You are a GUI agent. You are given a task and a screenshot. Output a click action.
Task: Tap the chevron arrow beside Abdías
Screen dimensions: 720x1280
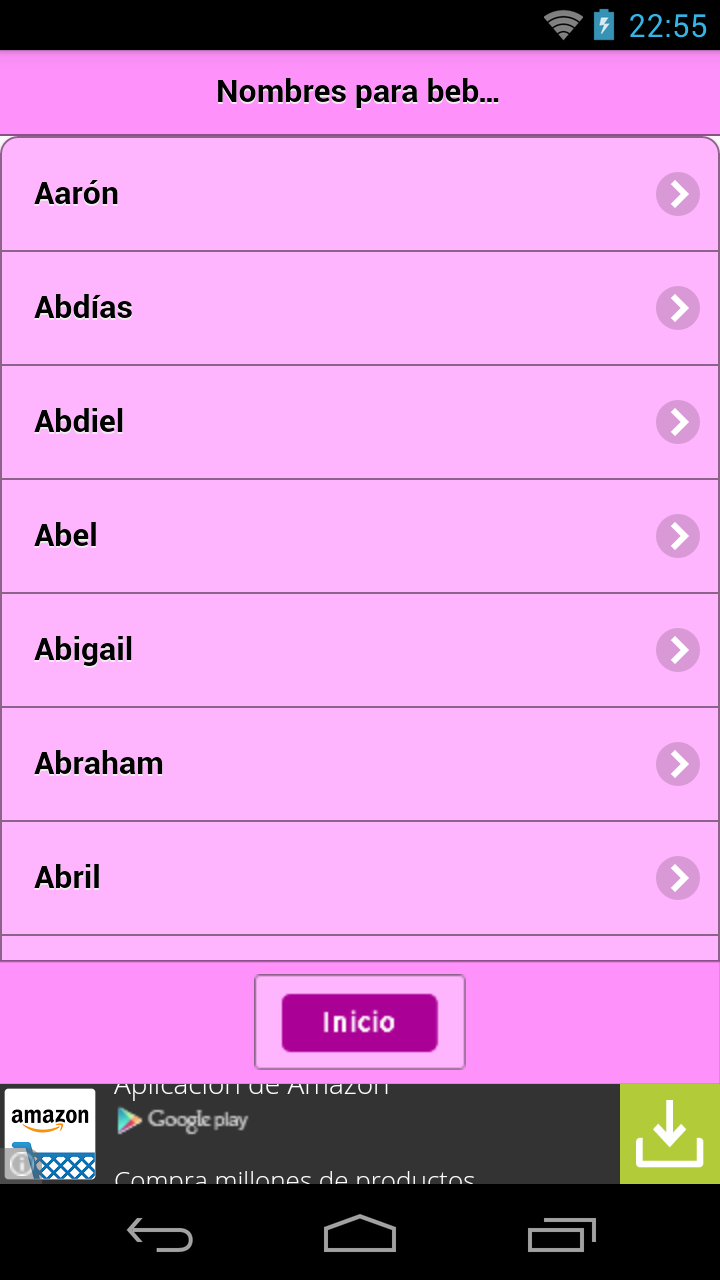[678, 308]
